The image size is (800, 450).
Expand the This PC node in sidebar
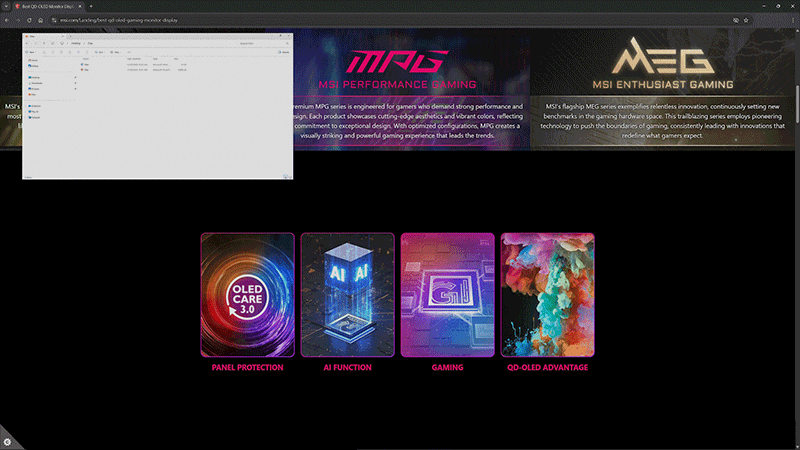click(26, 112)
